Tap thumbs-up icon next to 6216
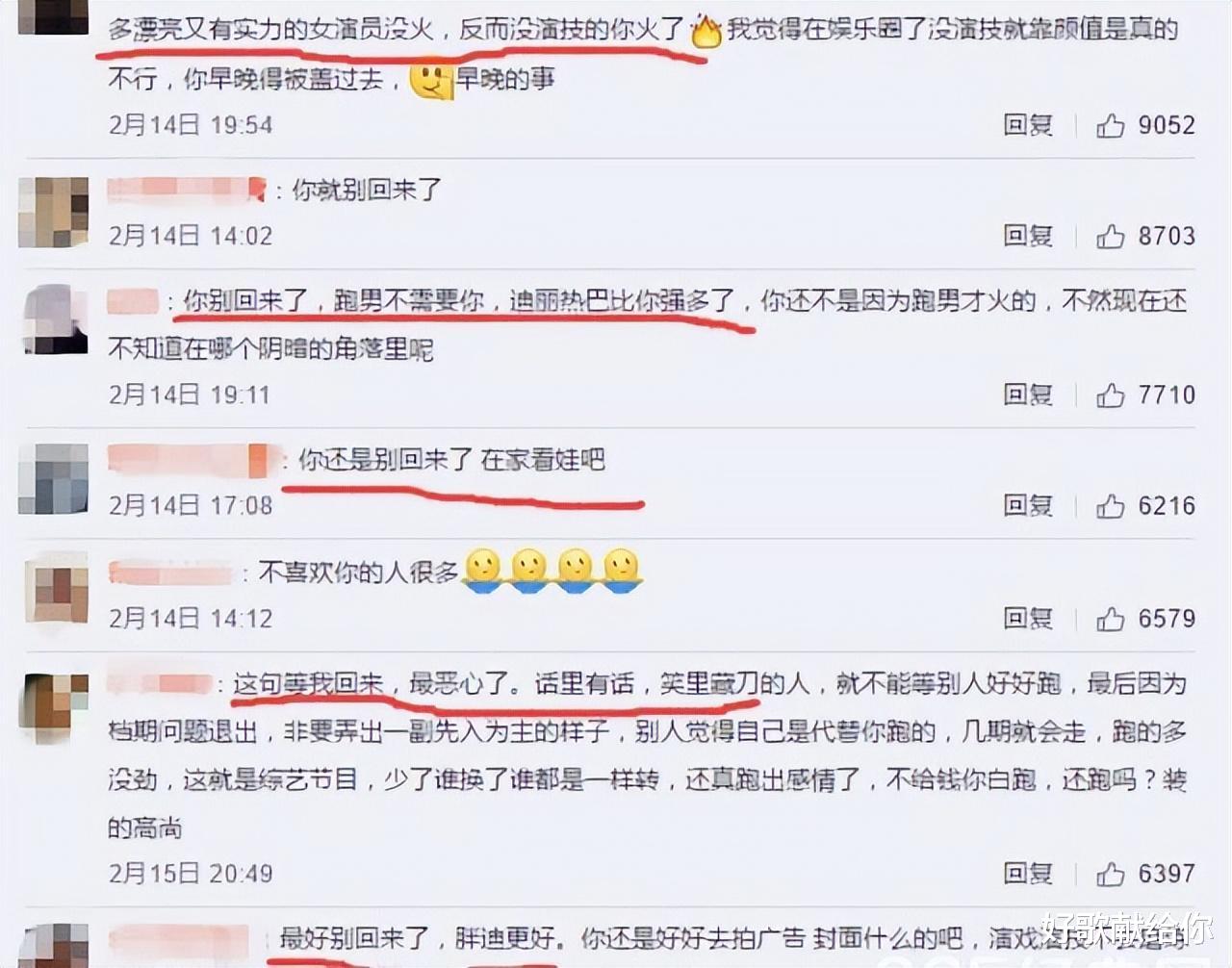The image size is (1232, 968). pos(1110,505)
